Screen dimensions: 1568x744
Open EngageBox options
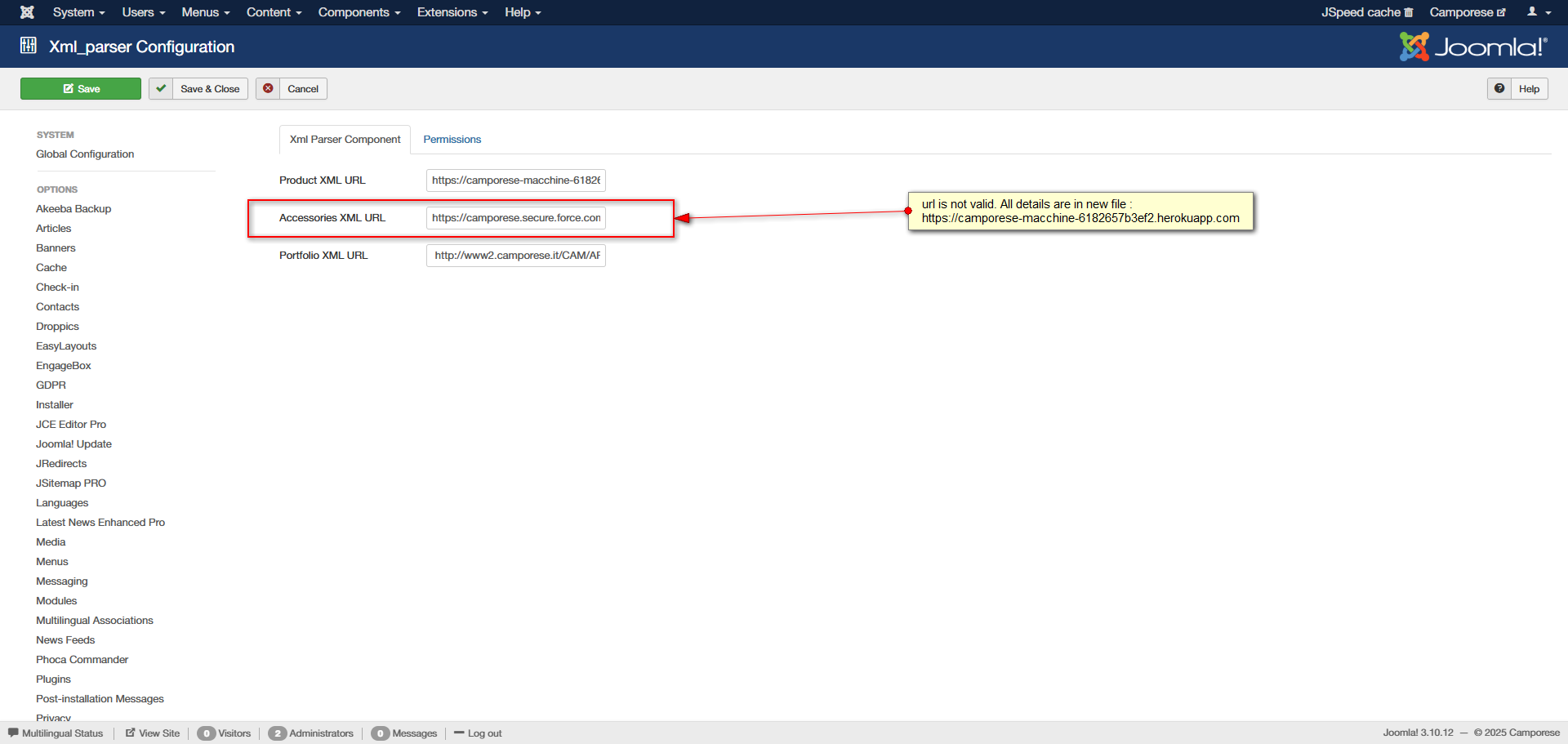(x=64, y=366)
